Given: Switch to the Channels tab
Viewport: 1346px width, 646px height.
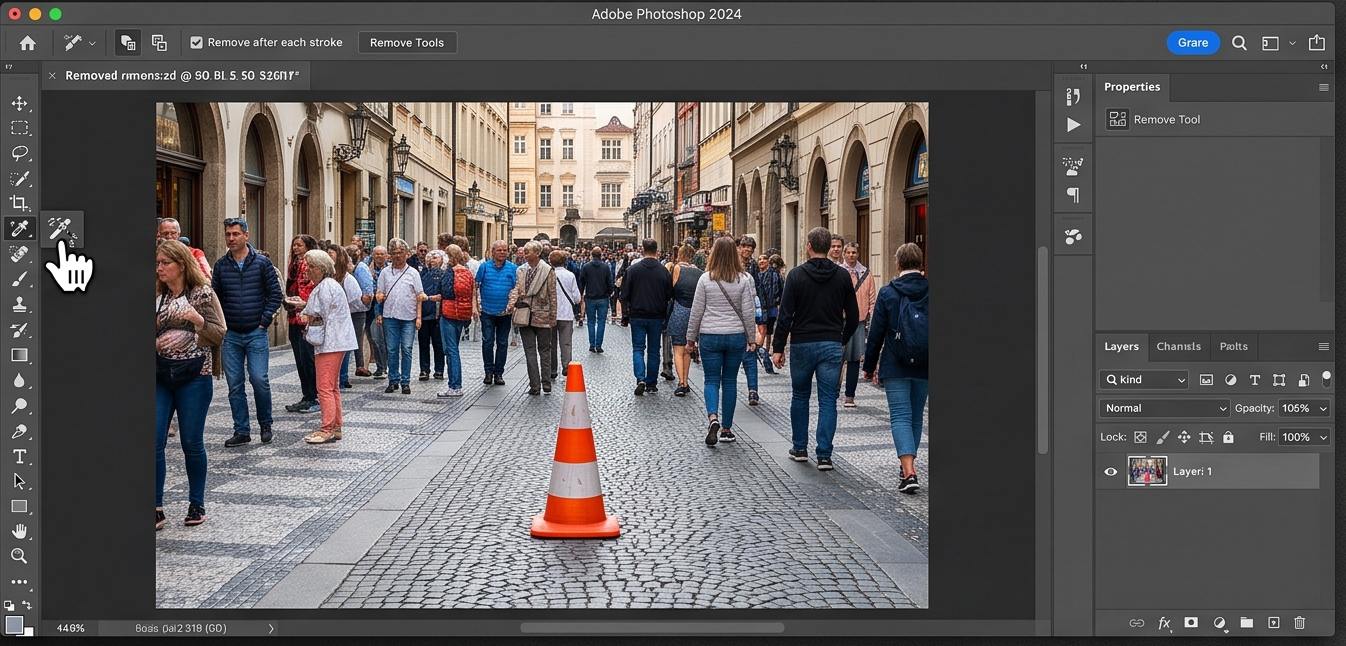Looking at the screenshot, I should coord(1178,347).
